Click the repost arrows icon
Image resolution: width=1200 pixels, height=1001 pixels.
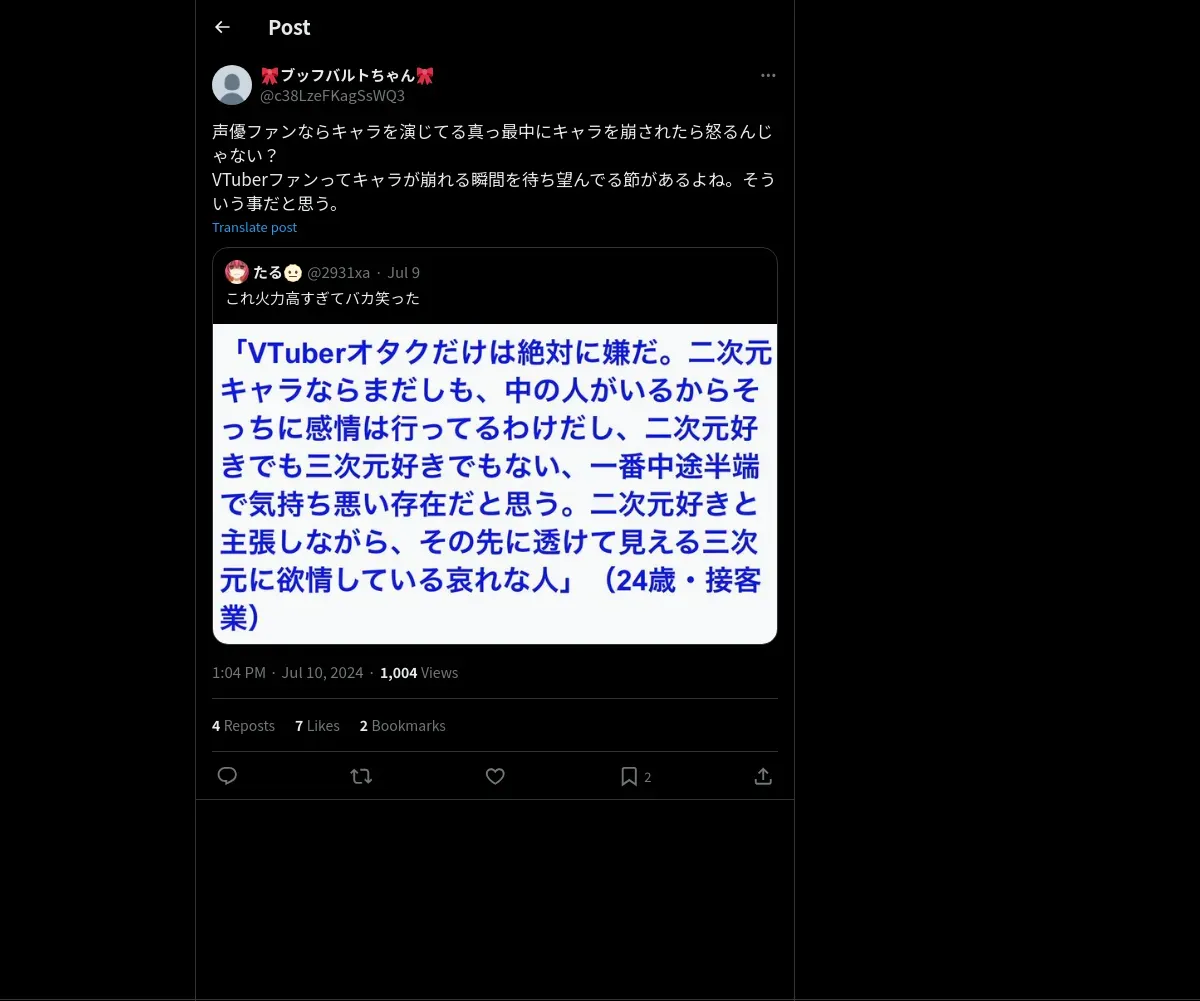361,776
